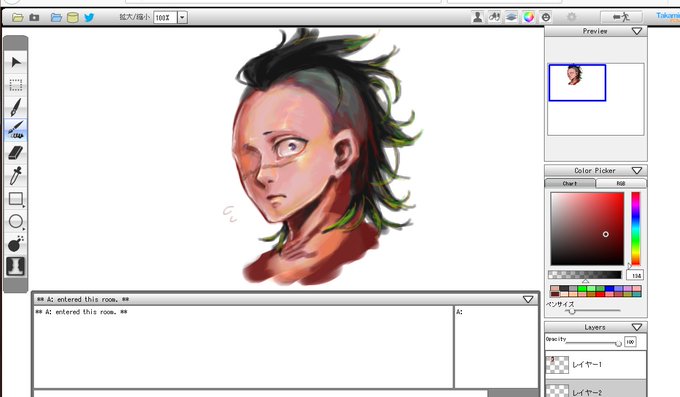Viewport: 680px width, 397px height.
Task: Click user A: in participants list
Action: point(460,312)
